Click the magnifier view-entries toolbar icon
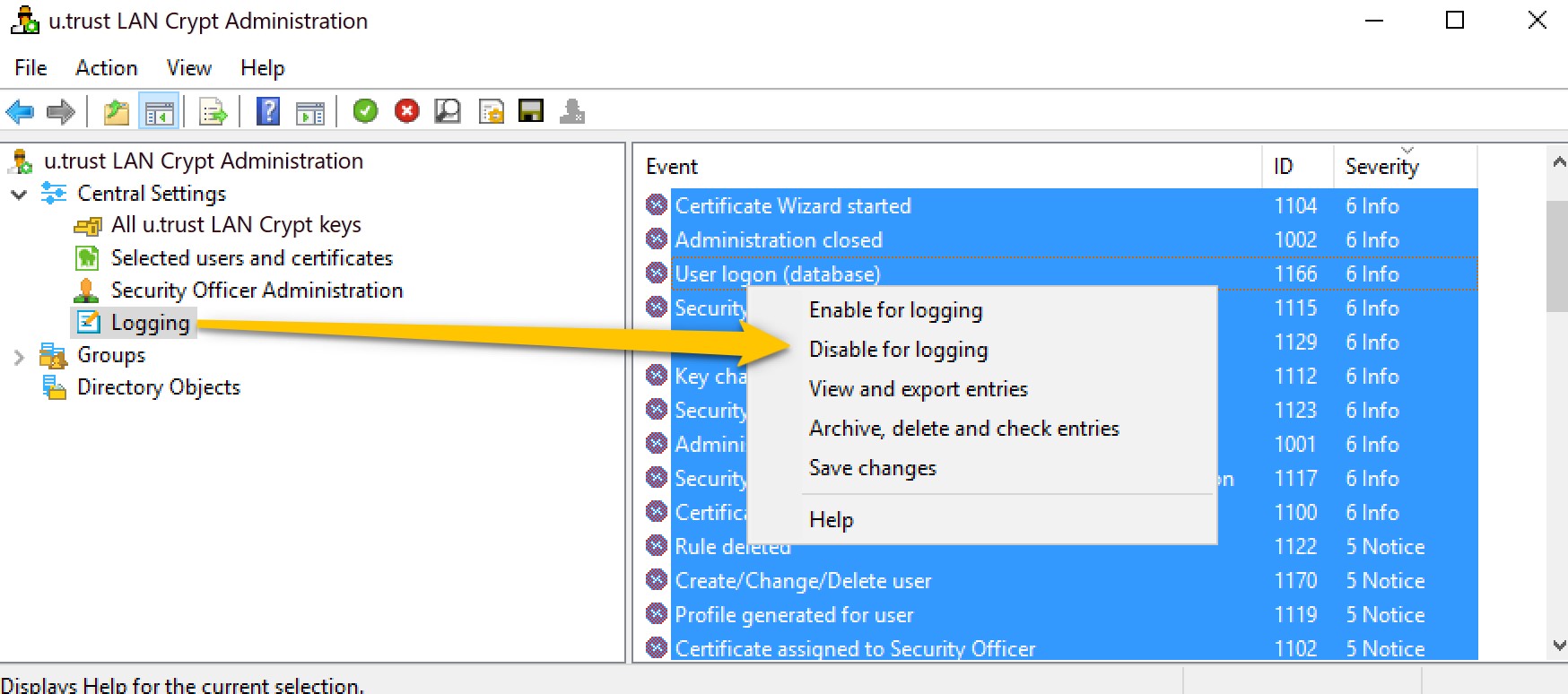The image size is (1568, 694). pyautogui.click(x=448, y=111)
